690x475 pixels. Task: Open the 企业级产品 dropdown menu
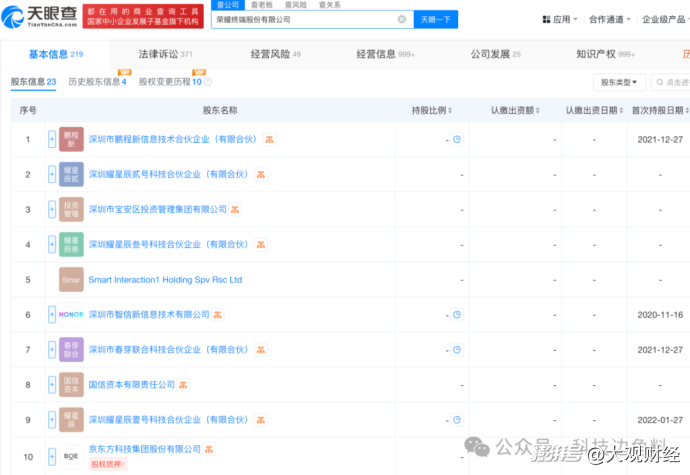coord(665,19)
